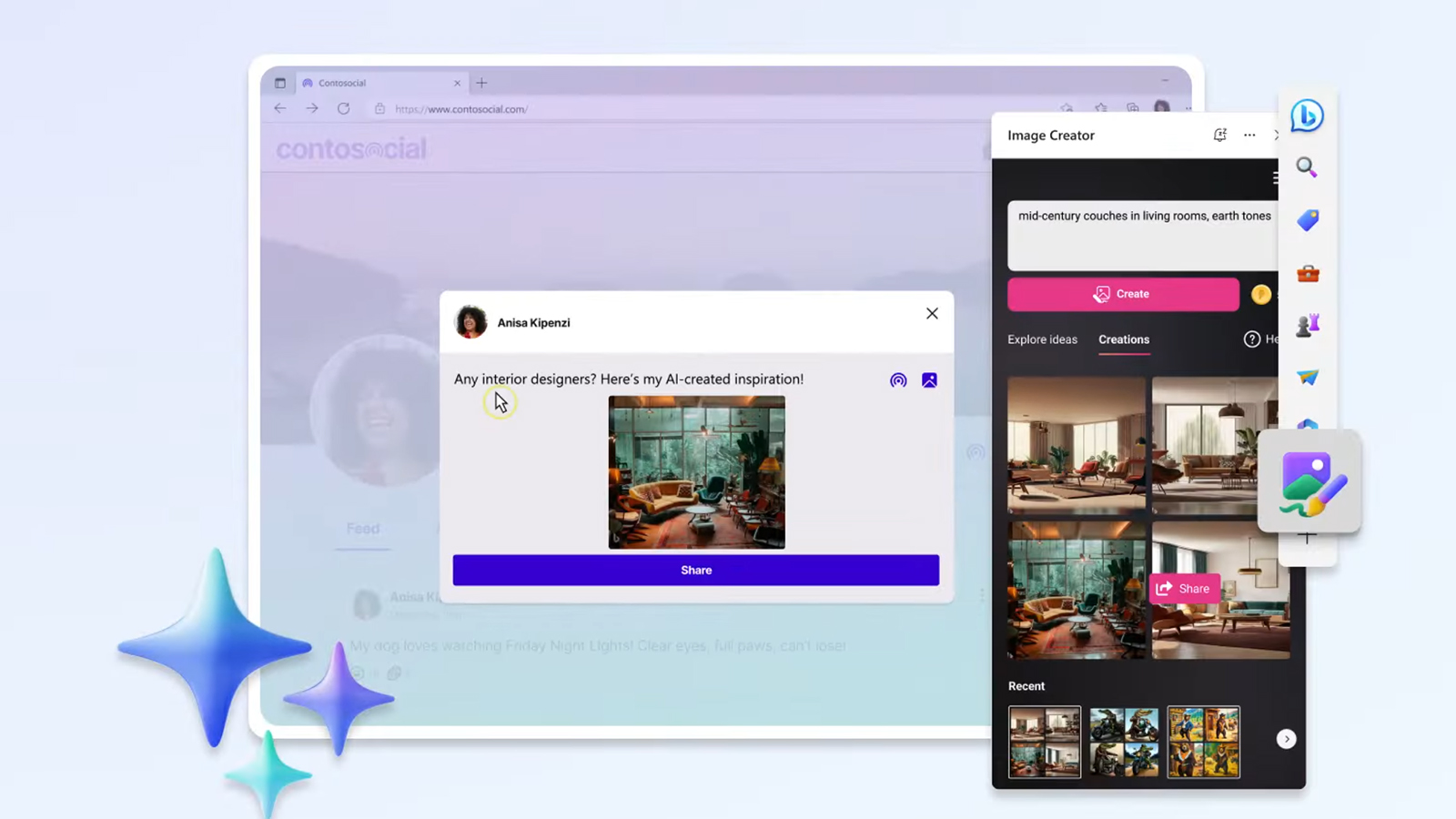This screenshot has height=819, width=1456.
Task: Open the chess pieces Games icon
Action: pyautogui.click(x=1308, y=325)
